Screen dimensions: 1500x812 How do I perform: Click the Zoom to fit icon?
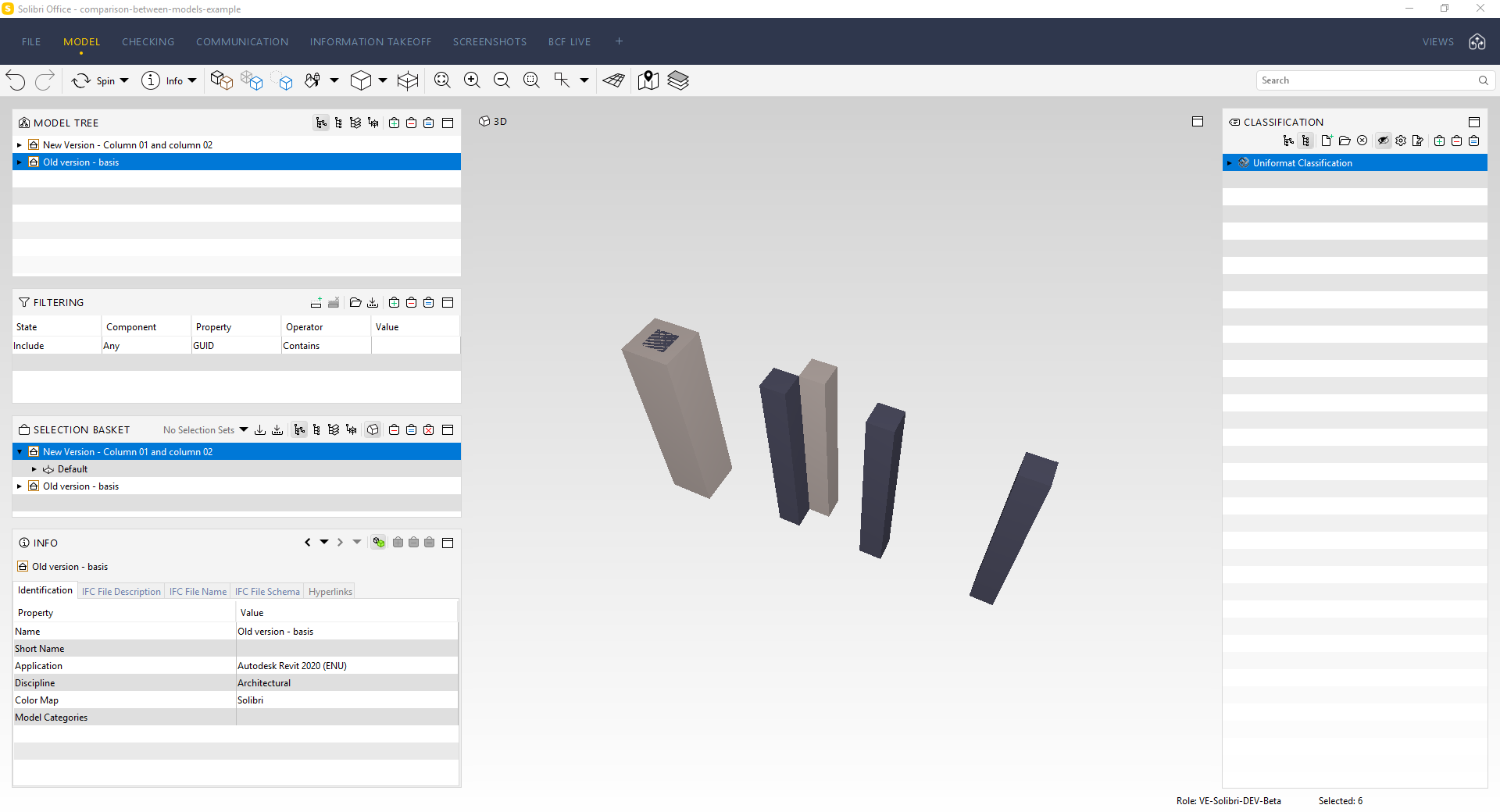(x=442, y=80)
